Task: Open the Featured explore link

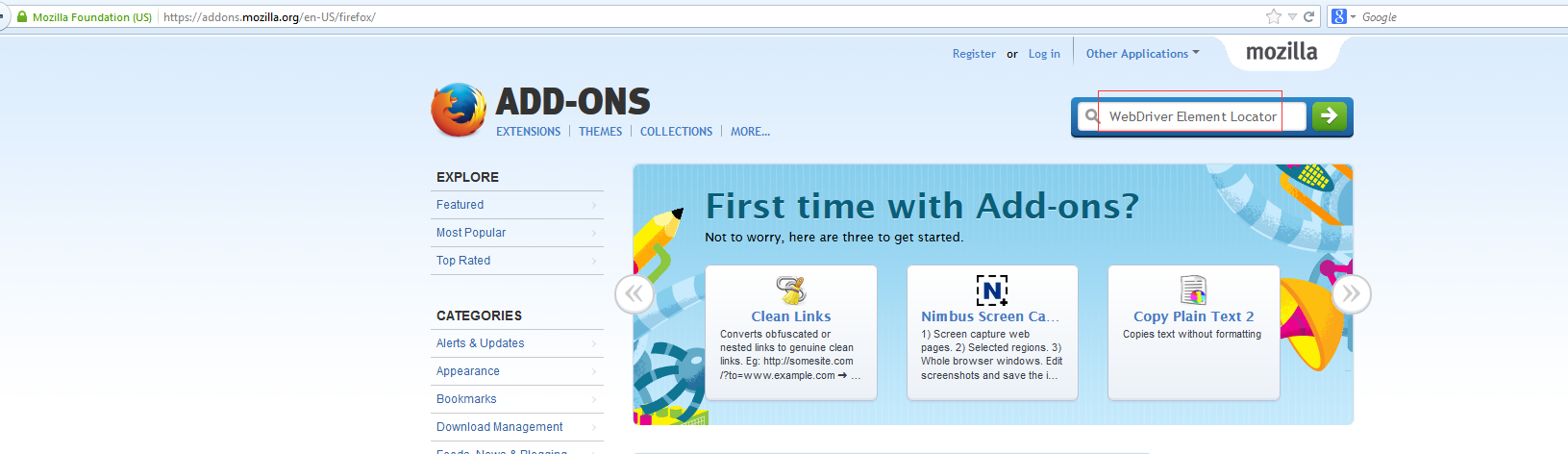Action: tap(517, 205)
